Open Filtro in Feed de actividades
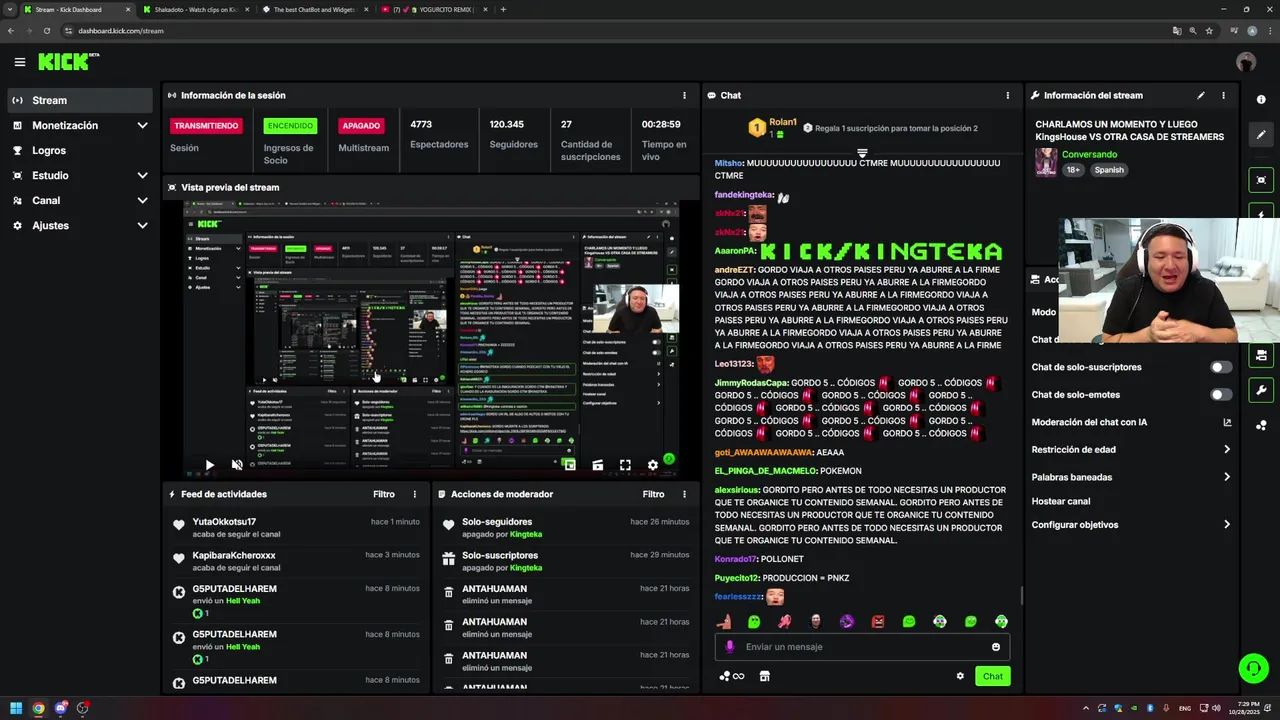This screenshot has width=1280, height=720. 384,494
